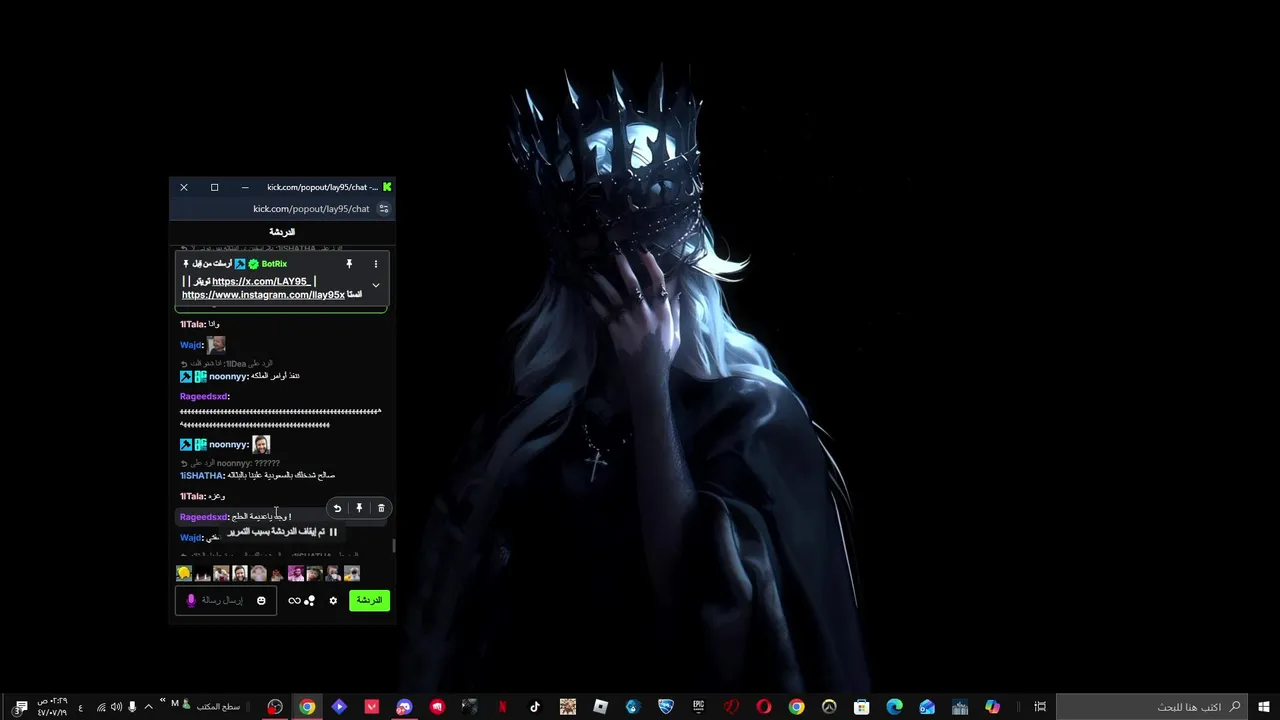Open the emoji picker smiley icon
Screen dimensions: 1280x720
click(x=261, y=600)
